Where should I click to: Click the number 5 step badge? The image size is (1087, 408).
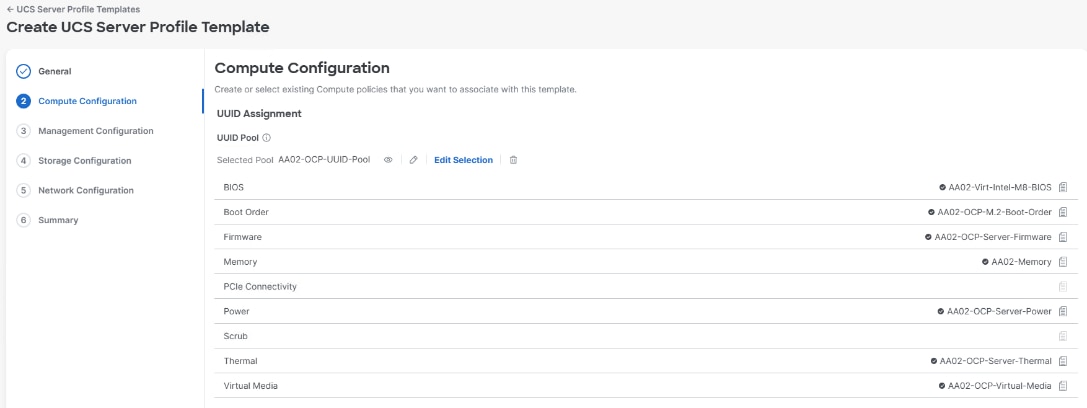pos(24,190)
